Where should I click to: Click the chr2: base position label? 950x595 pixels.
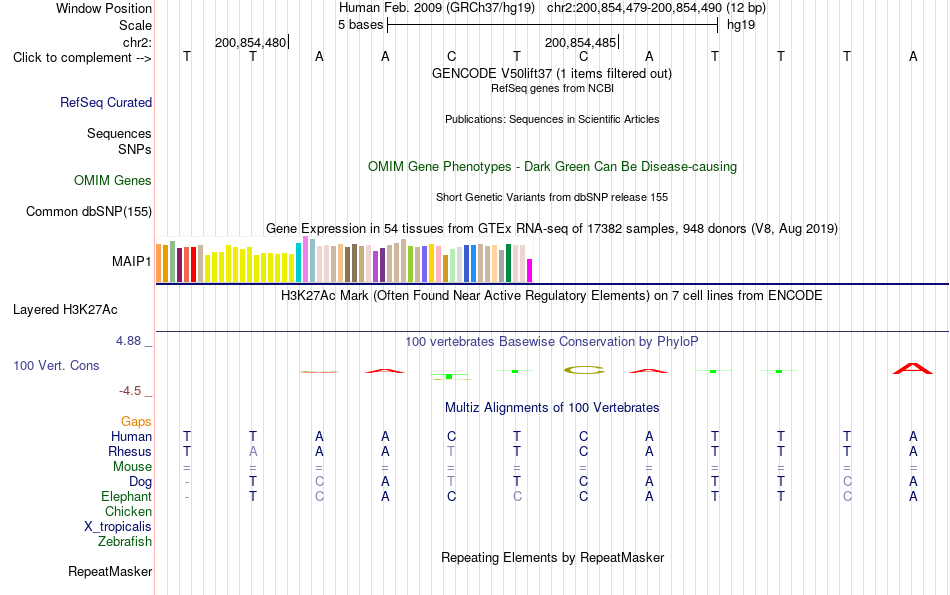pyautogui.click(x=137, y=42)
